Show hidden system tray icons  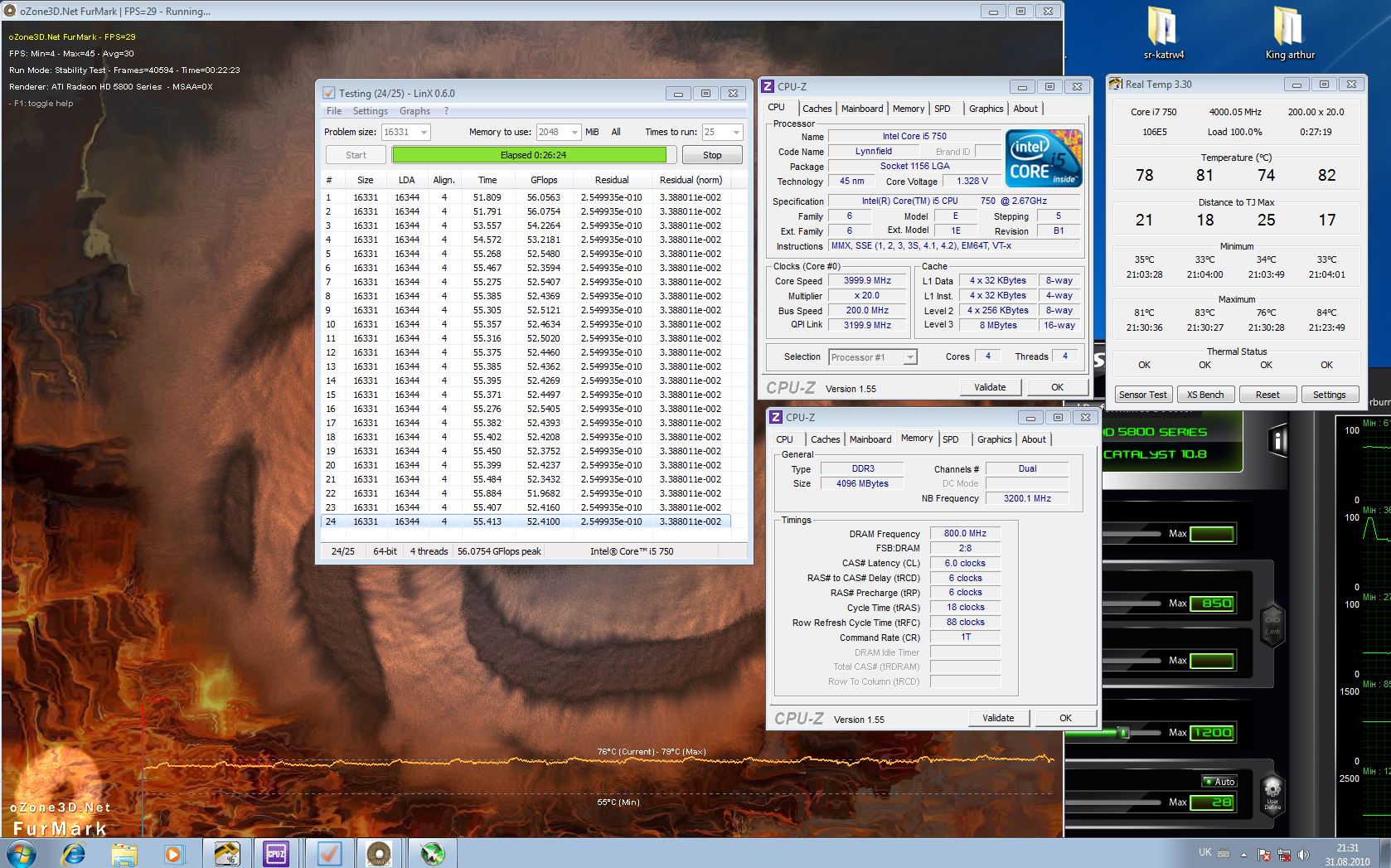click(1243, 854)
